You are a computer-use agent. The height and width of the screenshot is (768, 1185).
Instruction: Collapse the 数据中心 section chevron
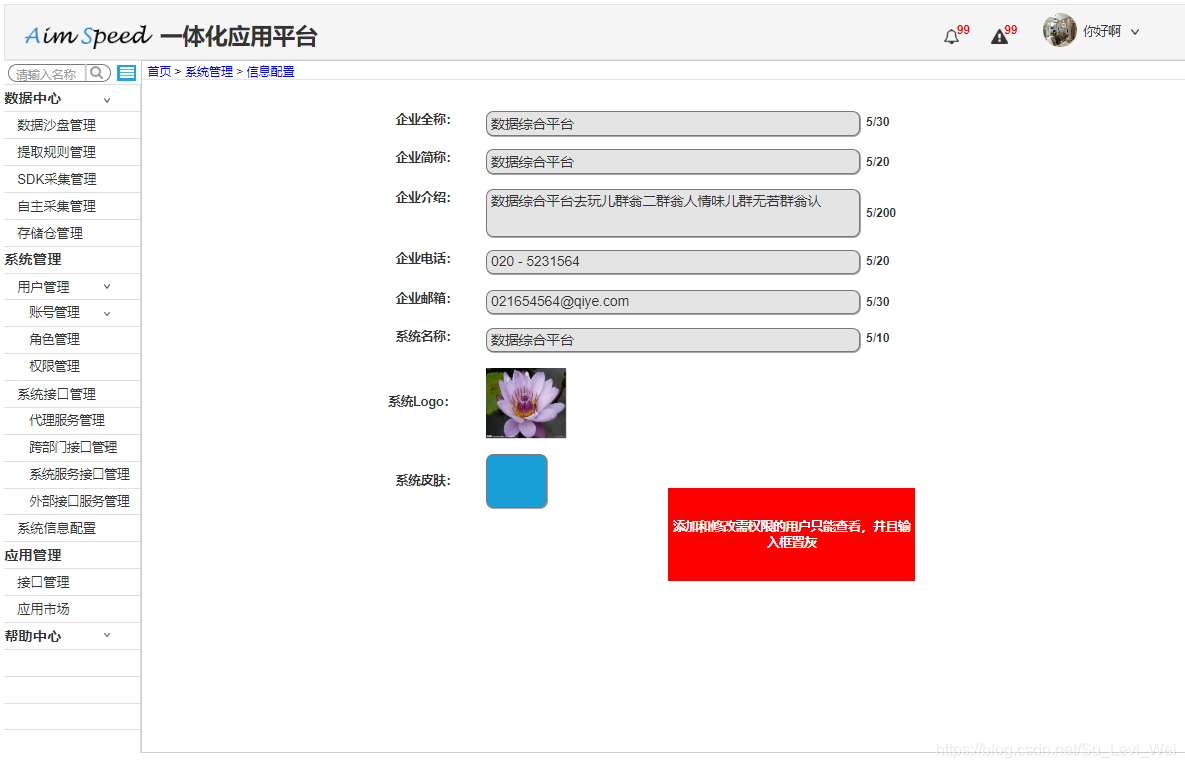click(x=107, y=100)
